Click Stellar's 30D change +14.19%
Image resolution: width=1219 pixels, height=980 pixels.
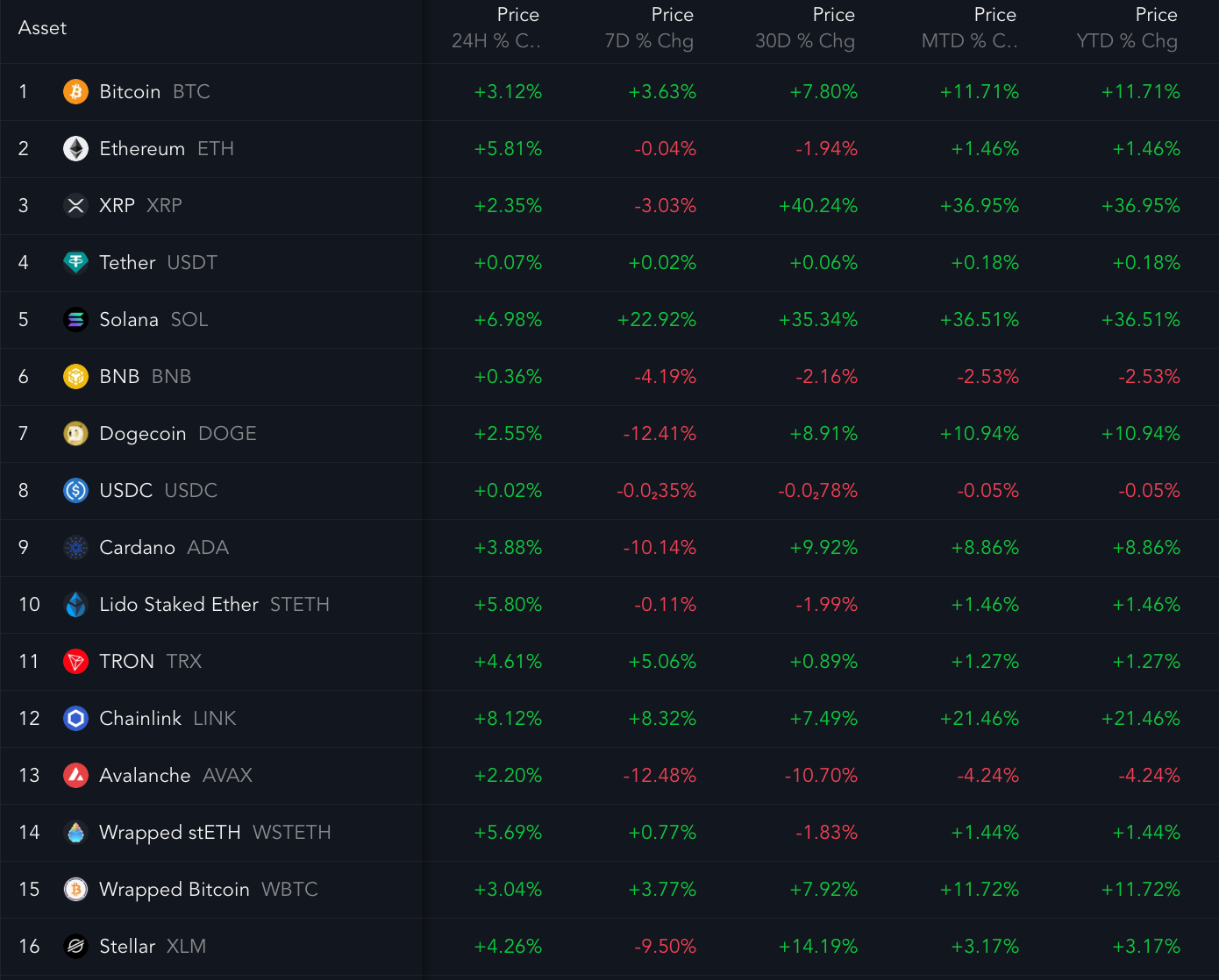click(x=817, y=947)
